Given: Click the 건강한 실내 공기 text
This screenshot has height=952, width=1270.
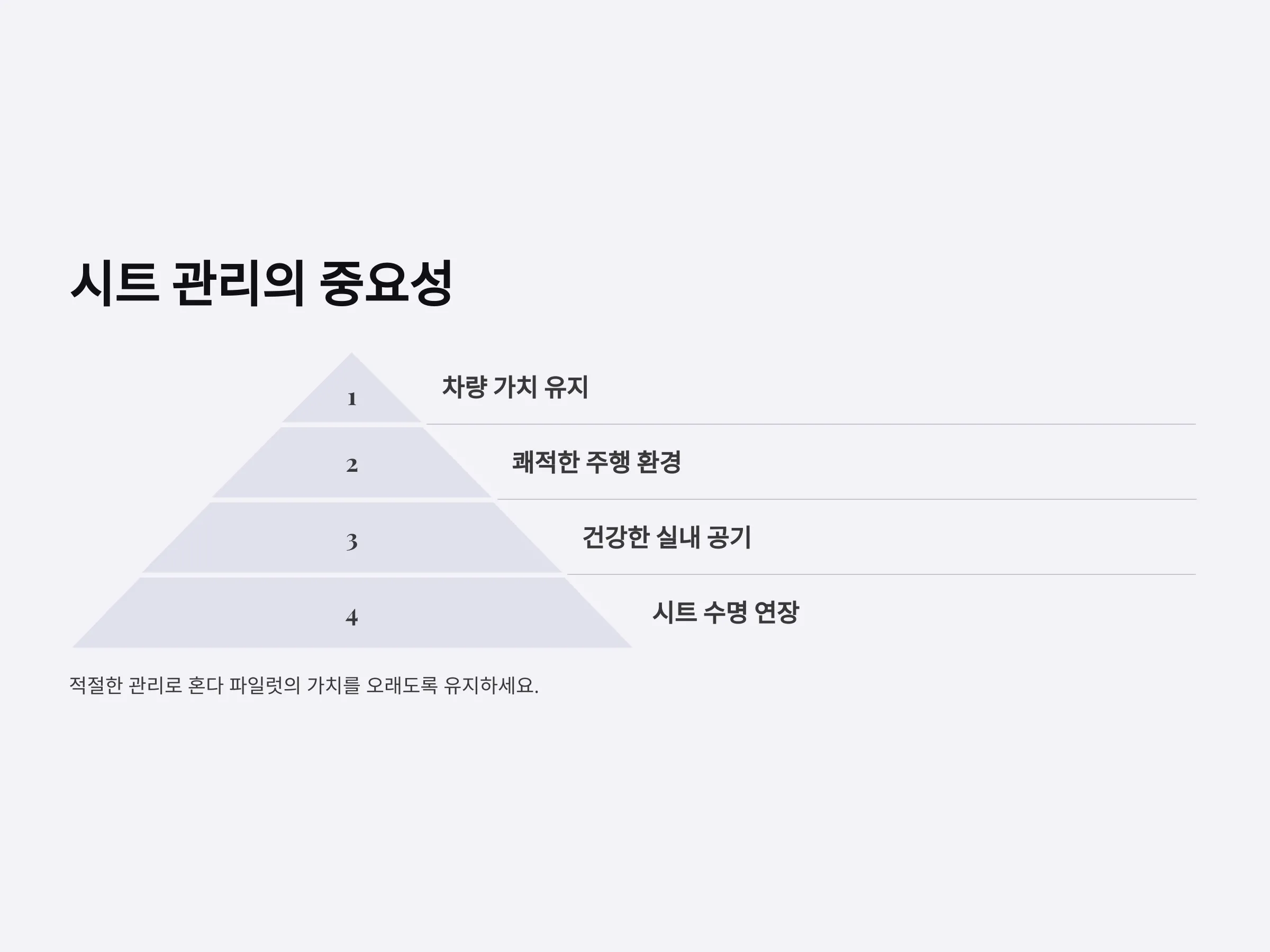Looking at the screenshot, I should pos(667,537).
